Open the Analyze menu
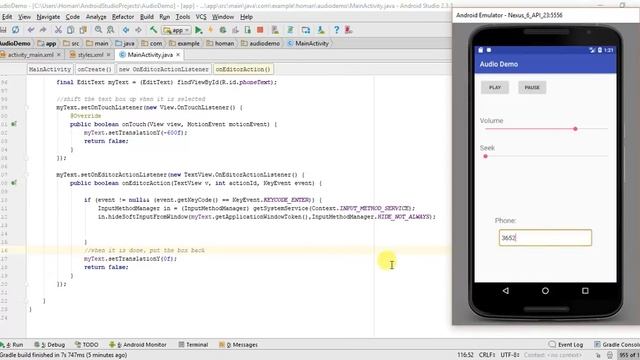Image resolution: width=640 pixels, height=360 pixels. pos(96,17)
